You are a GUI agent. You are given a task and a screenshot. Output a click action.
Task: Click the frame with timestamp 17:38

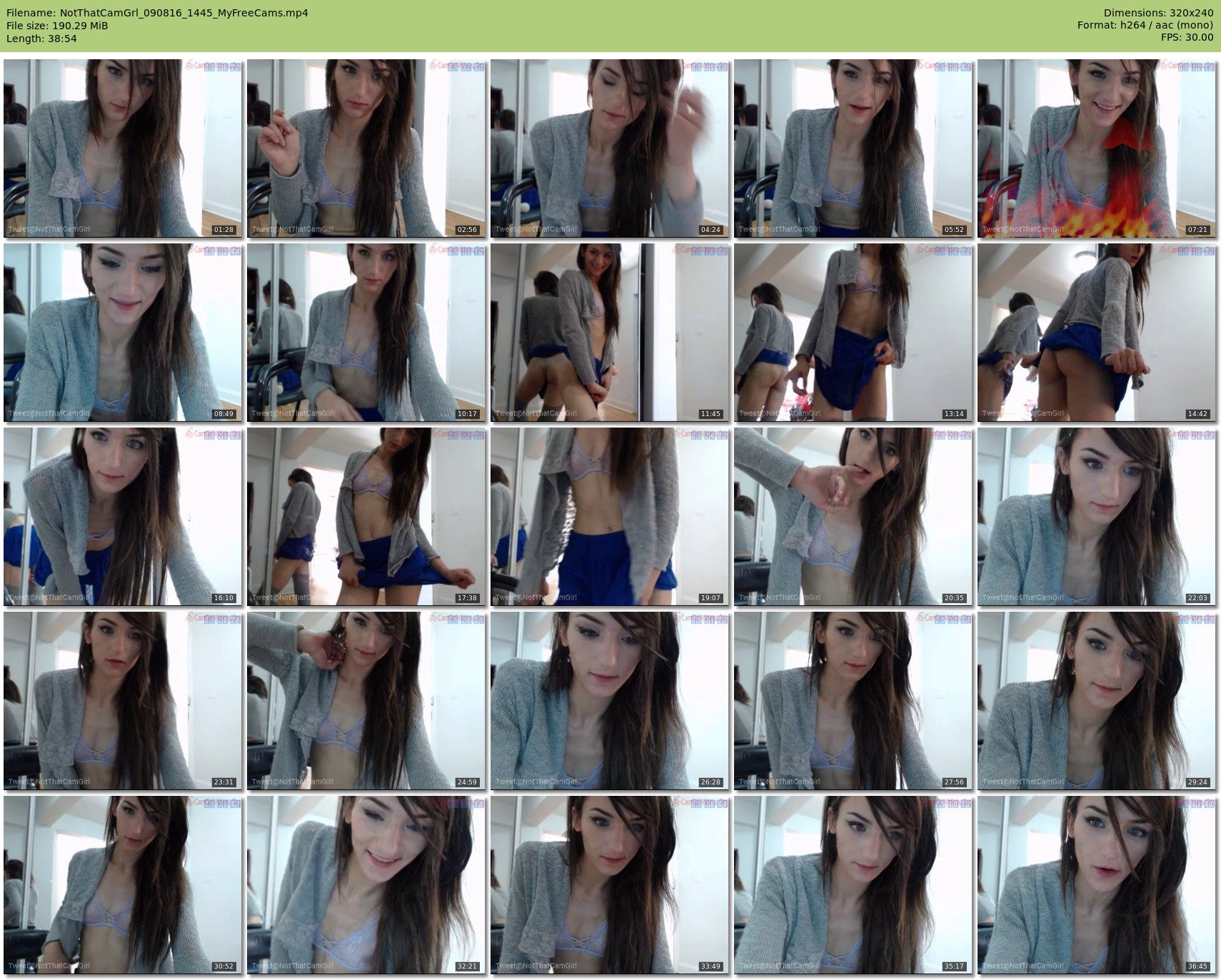coord(366,517)
